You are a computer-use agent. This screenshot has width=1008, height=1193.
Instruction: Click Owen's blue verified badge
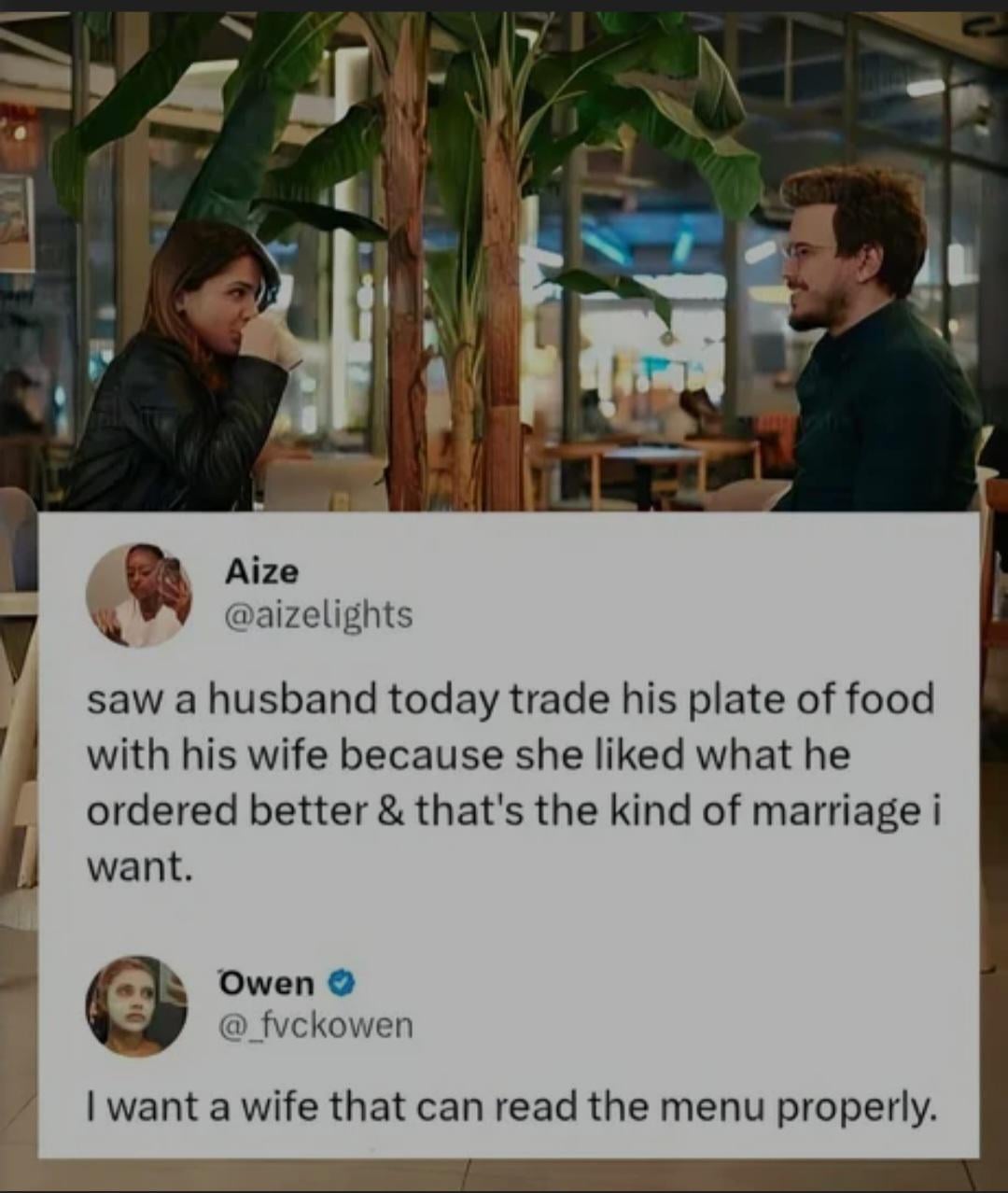(x=342, y=982)
